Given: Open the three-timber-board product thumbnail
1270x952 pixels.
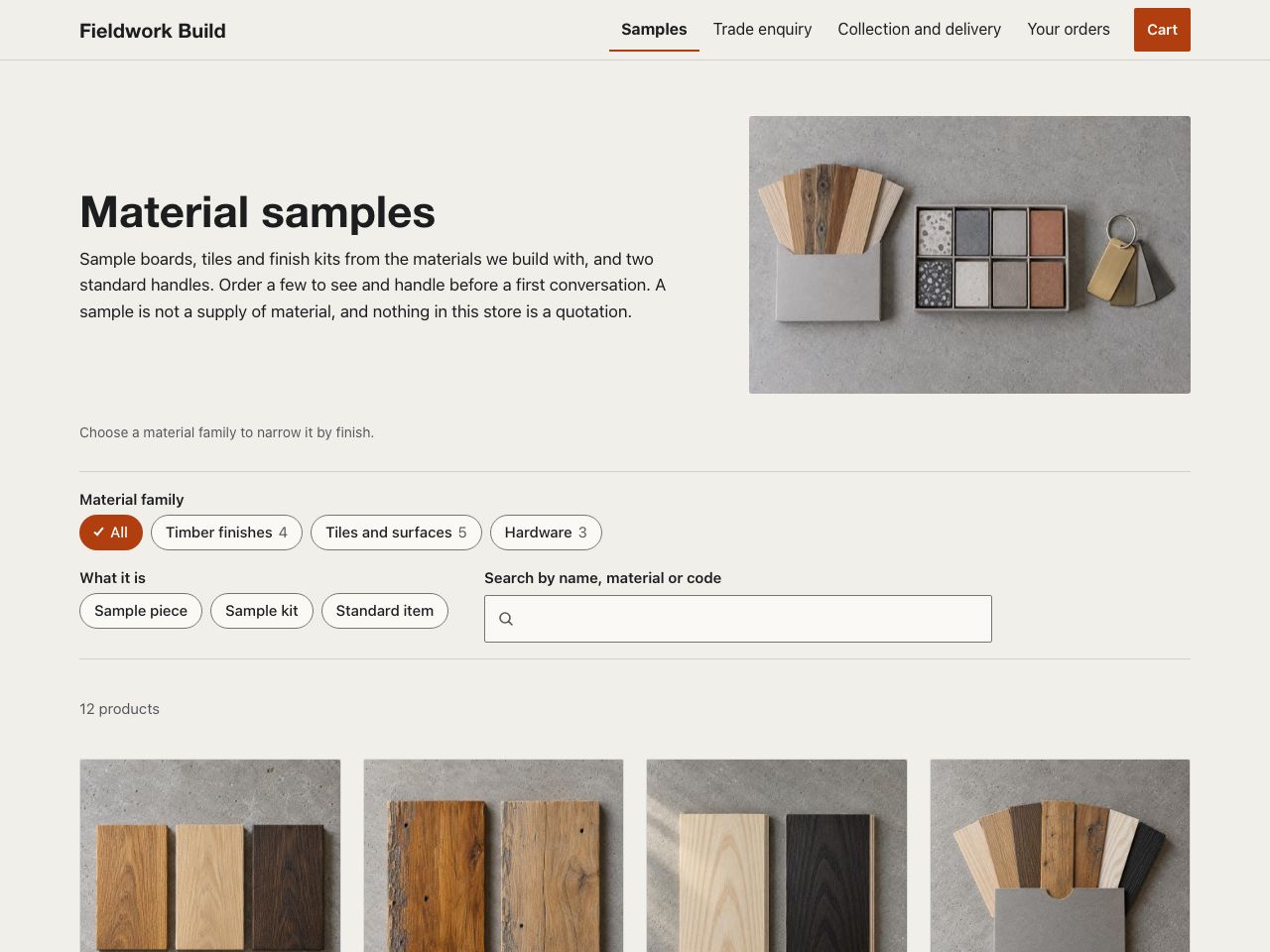Looking at the screenshot, I should point(210,856).
